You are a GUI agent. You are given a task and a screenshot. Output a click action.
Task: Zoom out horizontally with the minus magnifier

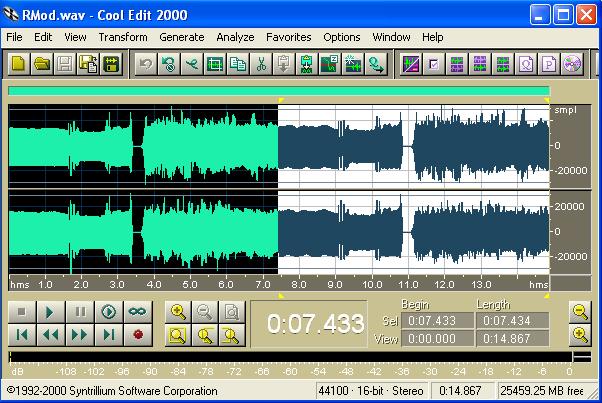203,312
